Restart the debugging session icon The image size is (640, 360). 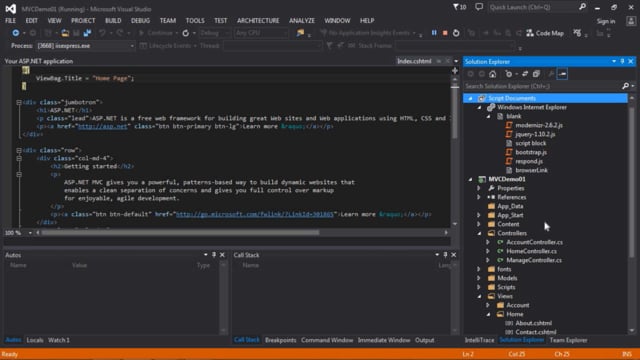[x=456, y=33]
